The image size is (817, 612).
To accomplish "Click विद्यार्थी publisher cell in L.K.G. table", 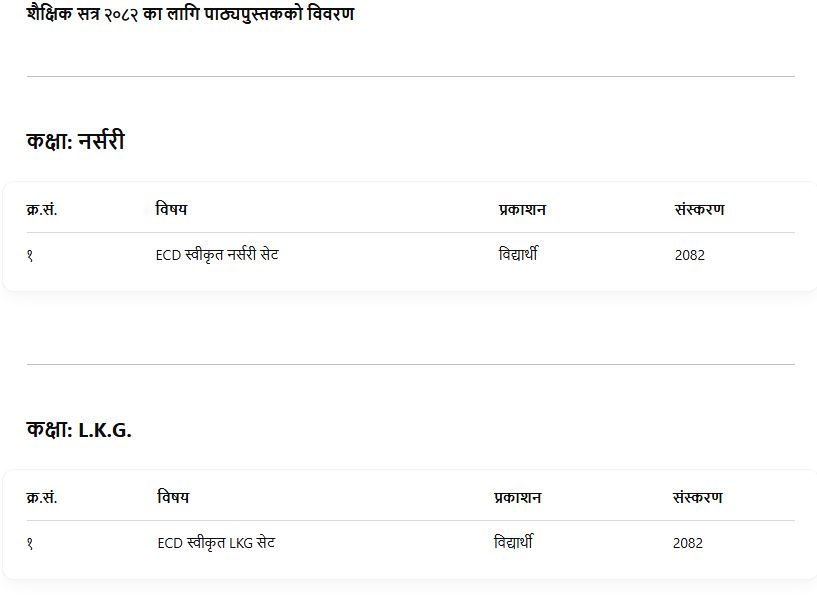I will [513, 543].
